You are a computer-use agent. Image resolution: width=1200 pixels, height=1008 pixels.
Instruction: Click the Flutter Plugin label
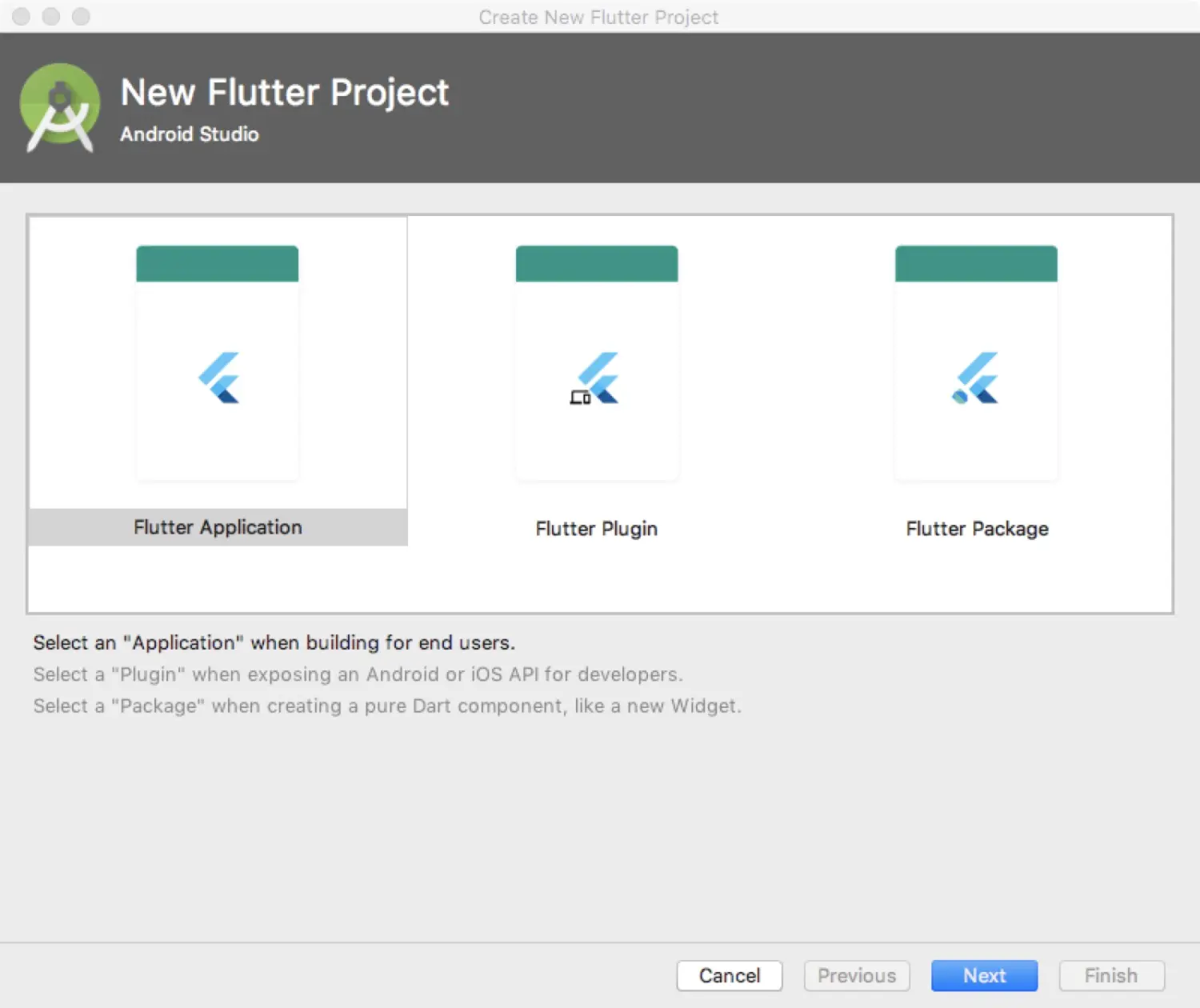597,529
